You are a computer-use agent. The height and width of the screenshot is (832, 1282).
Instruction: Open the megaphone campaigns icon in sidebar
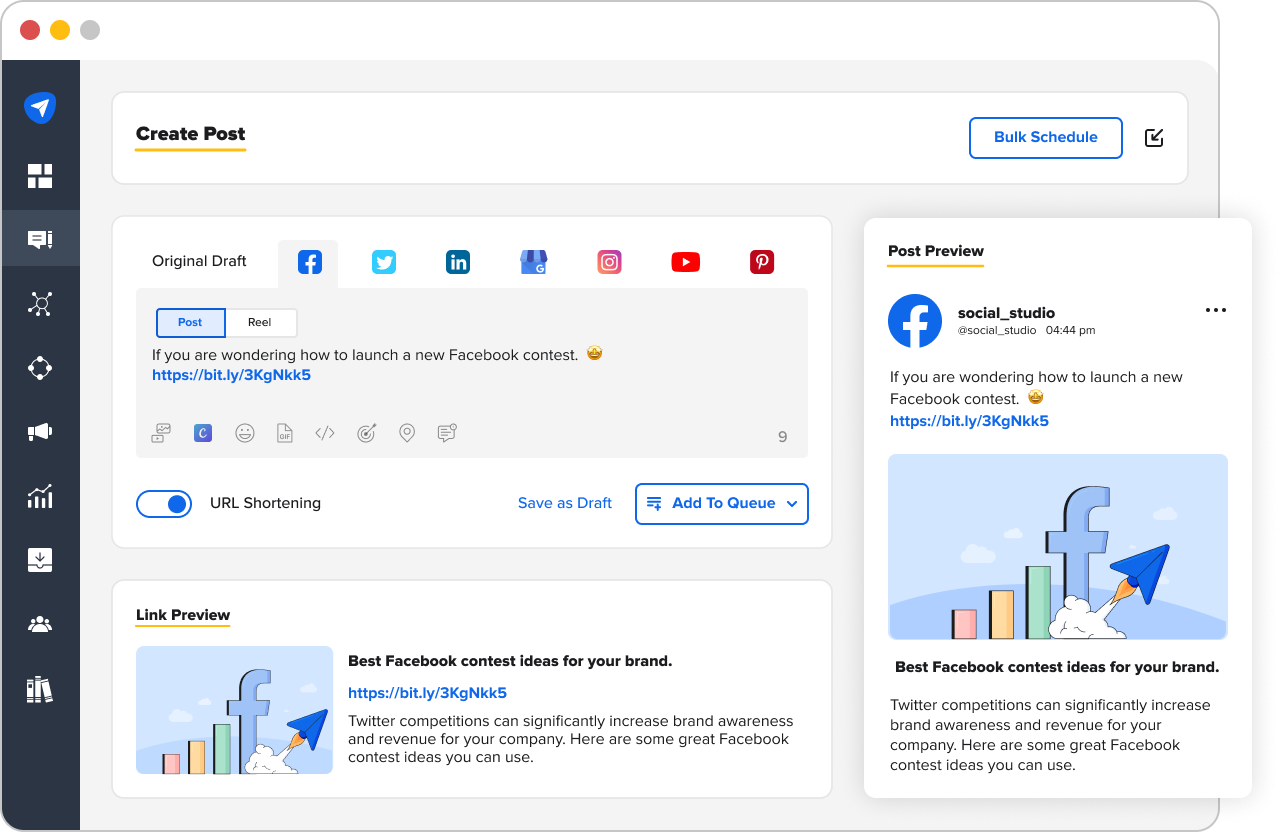(40, 431)
